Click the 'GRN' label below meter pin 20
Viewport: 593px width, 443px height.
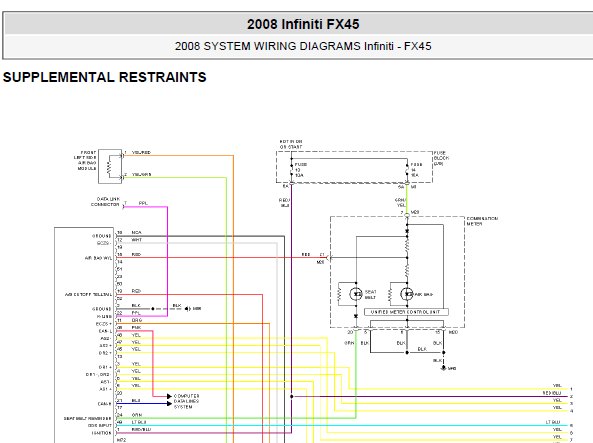pos(349,343)
